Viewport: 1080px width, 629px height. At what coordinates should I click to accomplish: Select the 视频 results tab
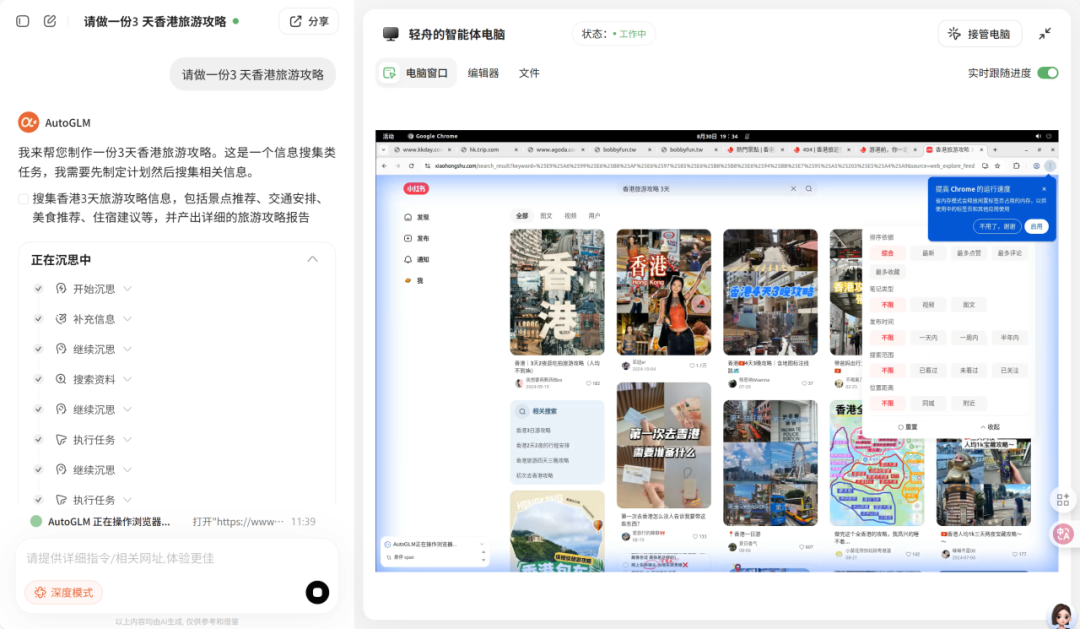570,216
